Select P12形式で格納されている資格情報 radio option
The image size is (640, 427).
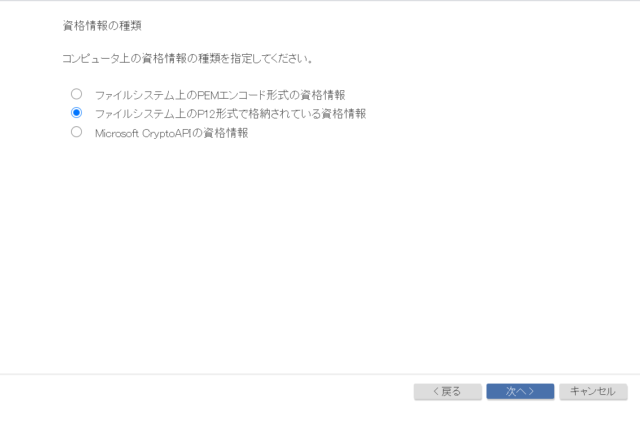76,113
